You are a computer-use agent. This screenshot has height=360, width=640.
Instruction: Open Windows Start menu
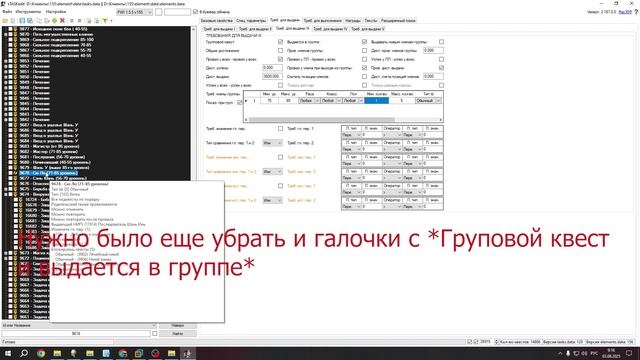(8, 353)
